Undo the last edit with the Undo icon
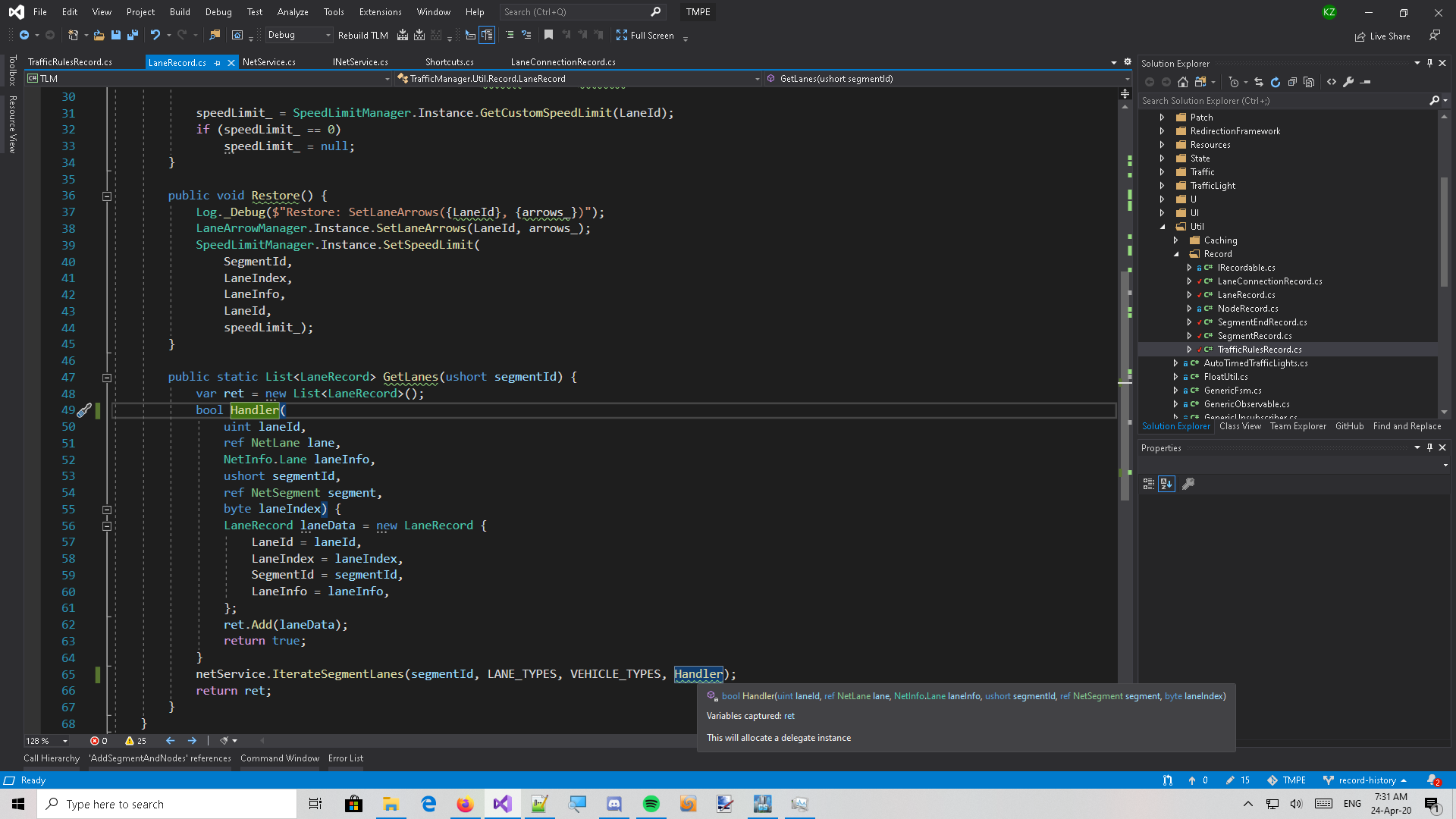Screen dimensions: 1456x819 coord(156,36)
